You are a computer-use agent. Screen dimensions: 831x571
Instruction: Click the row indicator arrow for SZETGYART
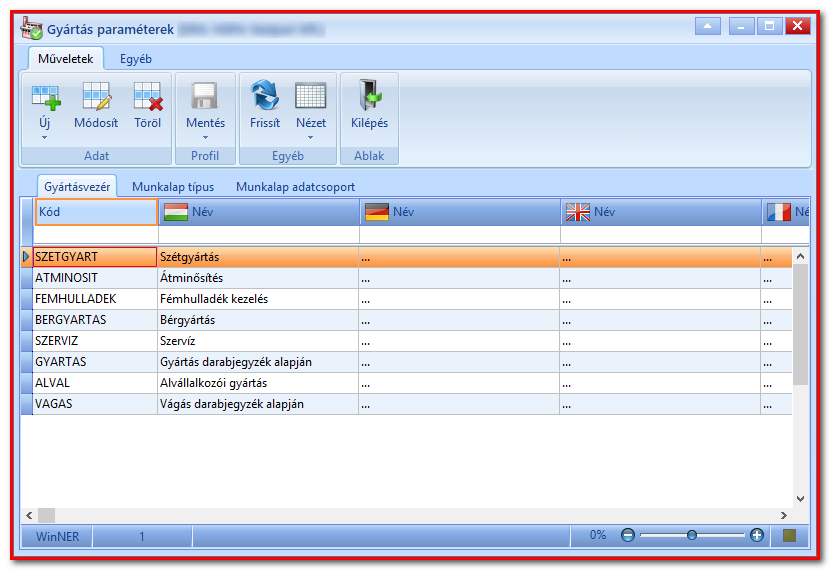pyautogui.click(x=26, y=257)
